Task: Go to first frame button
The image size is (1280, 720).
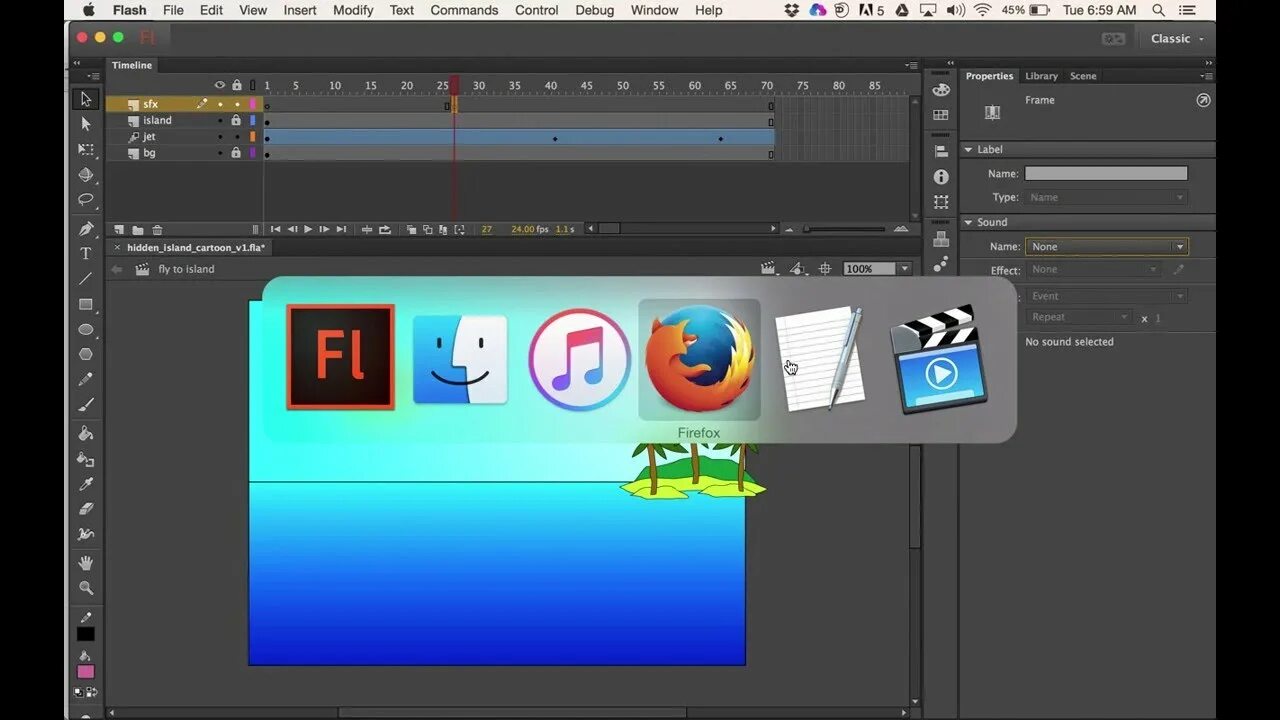Action: coord(276,229)
